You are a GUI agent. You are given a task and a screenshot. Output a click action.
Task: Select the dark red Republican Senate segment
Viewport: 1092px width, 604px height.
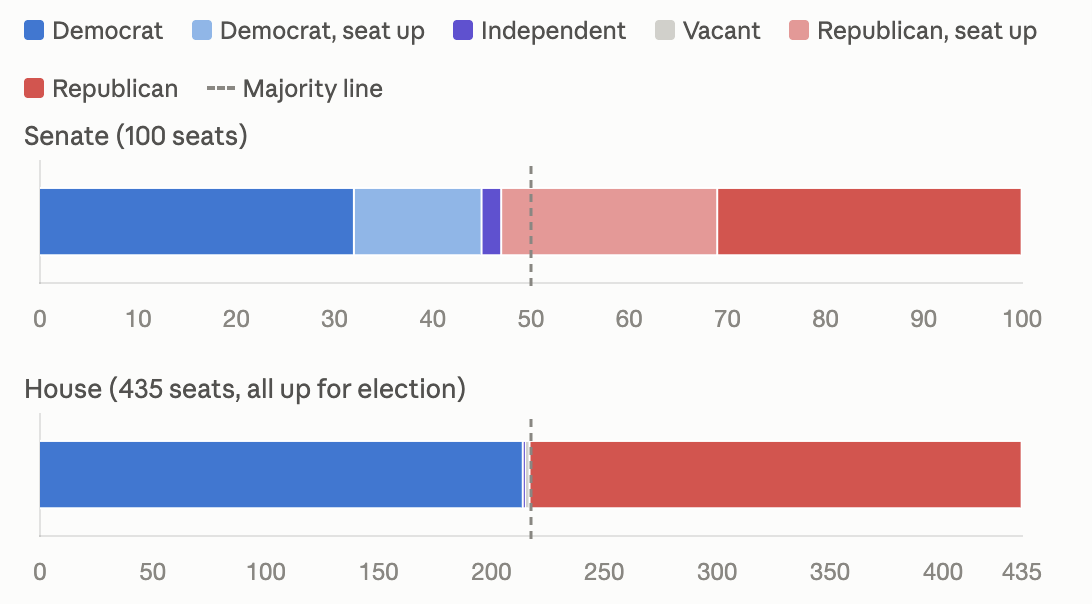869,222
